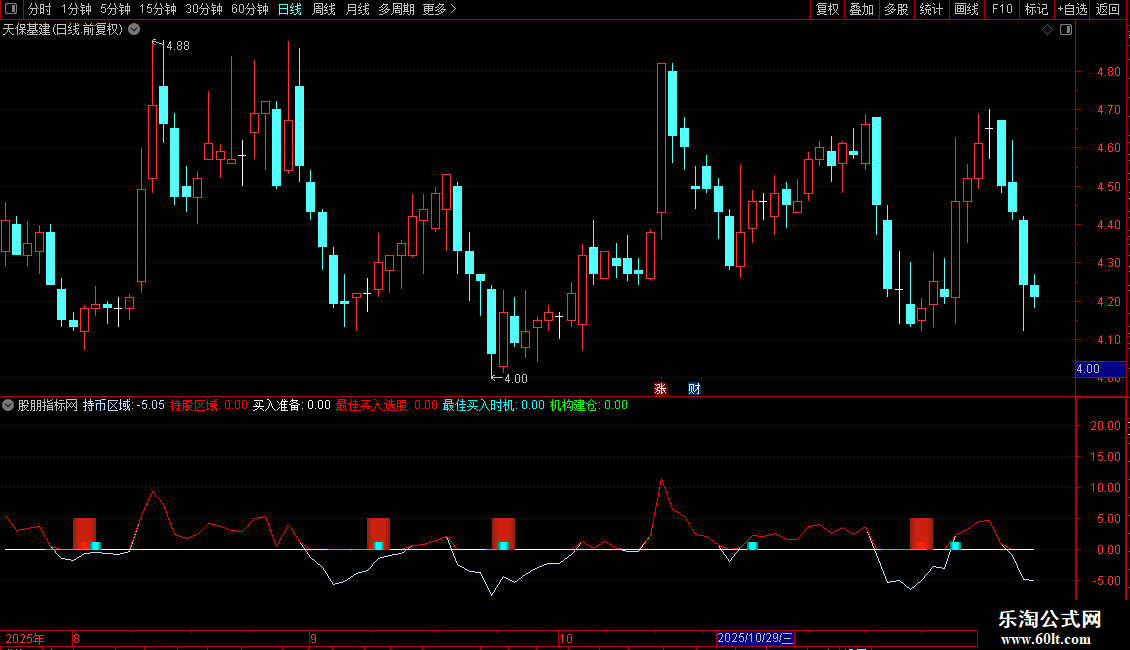Click the 统计 statistics button
The width and height of the screenshot is (1130, 650).
931,9
